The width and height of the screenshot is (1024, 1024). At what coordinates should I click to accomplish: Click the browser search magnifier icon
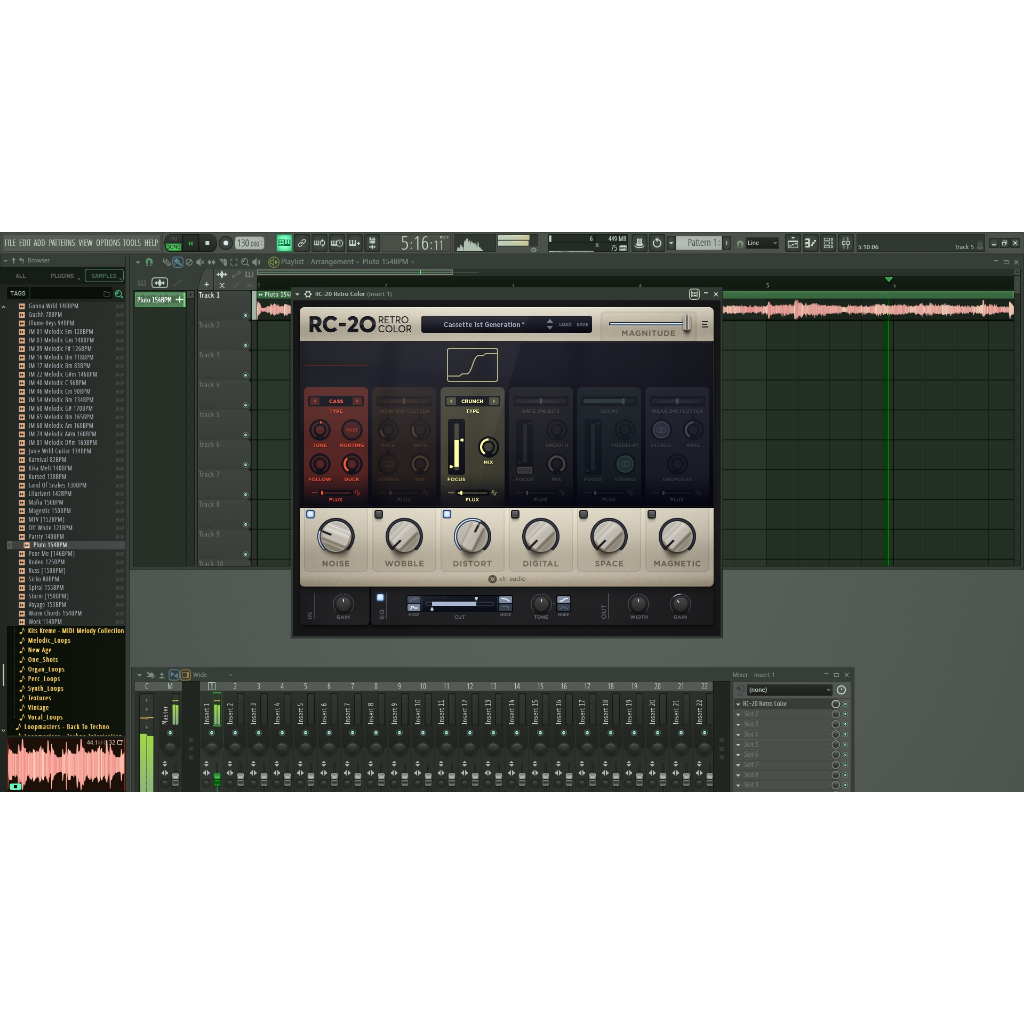[x=119, y=294]
